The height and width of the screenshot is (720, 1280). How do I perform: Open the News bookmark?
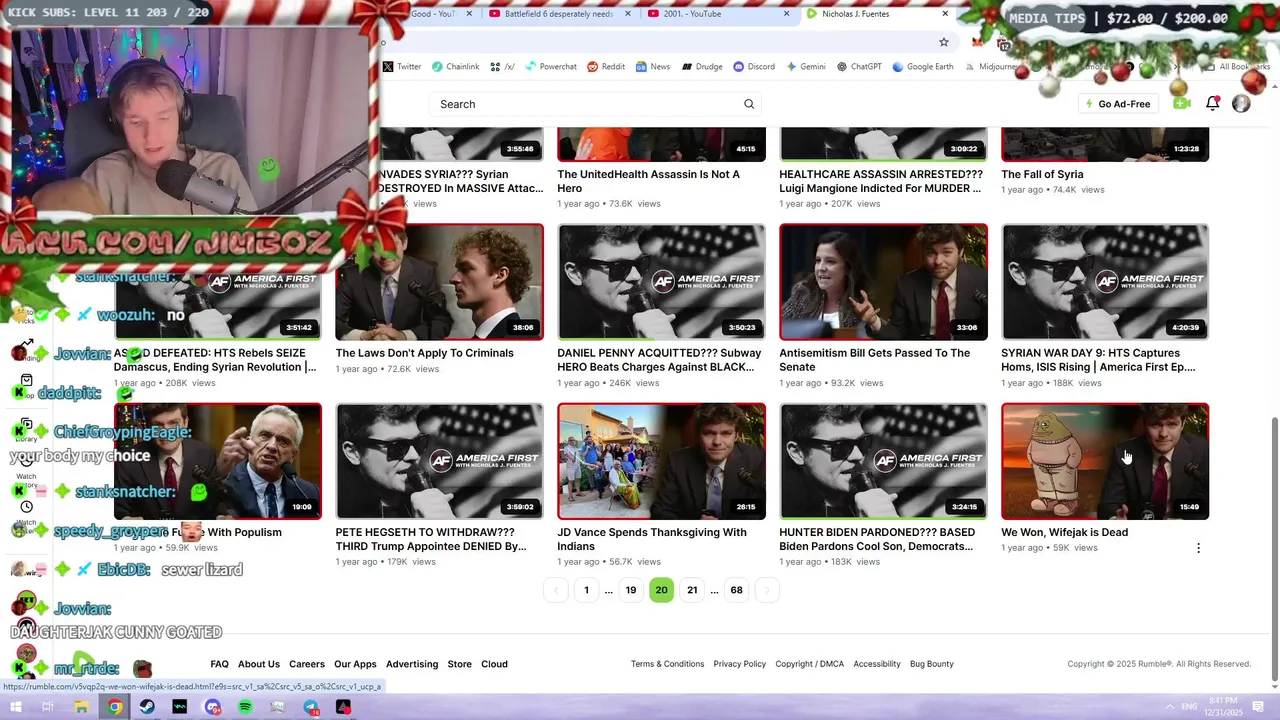652,67
